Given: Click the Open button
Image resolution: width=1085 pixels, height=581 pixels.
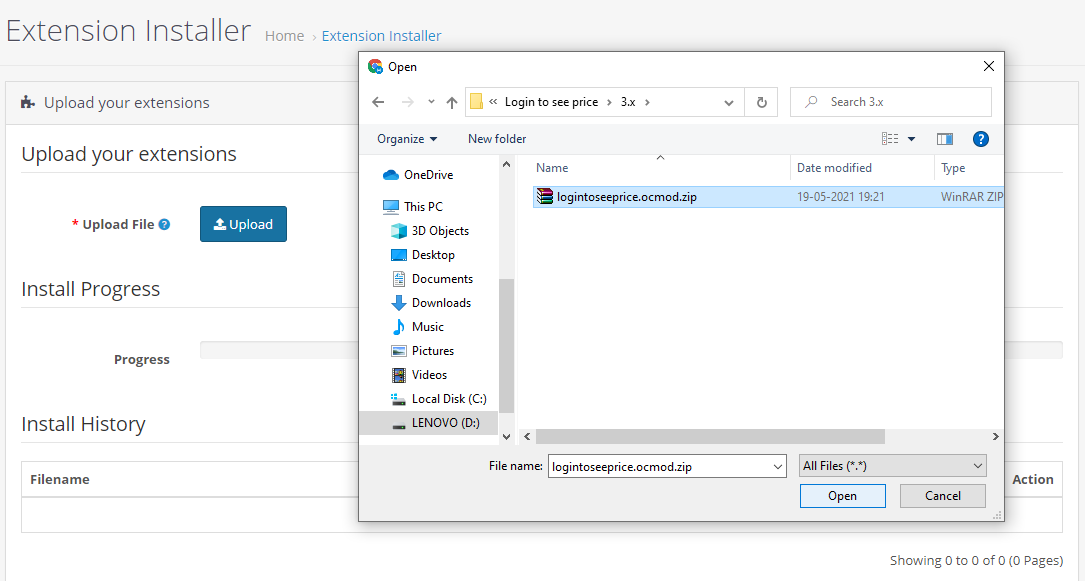Looking at the screenshot, I should point(841,495).
